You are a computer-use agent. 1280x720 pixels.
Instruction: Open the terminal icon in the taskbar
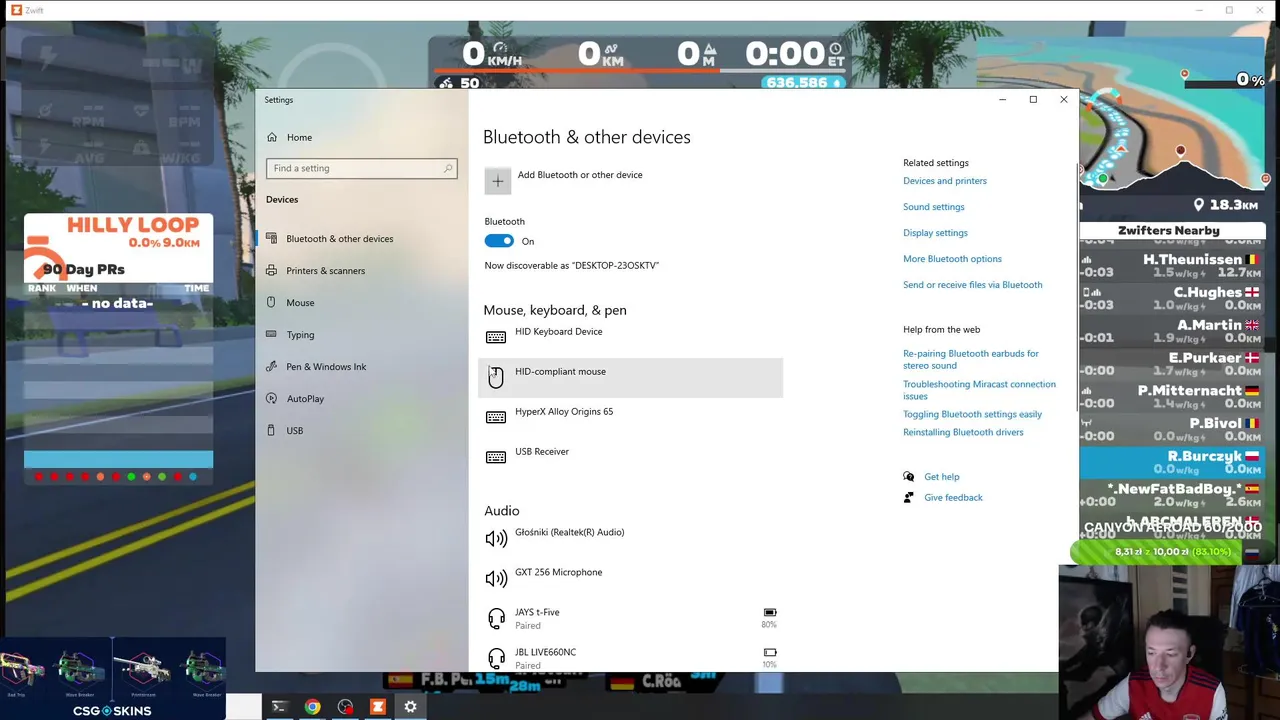coord(279,707)
